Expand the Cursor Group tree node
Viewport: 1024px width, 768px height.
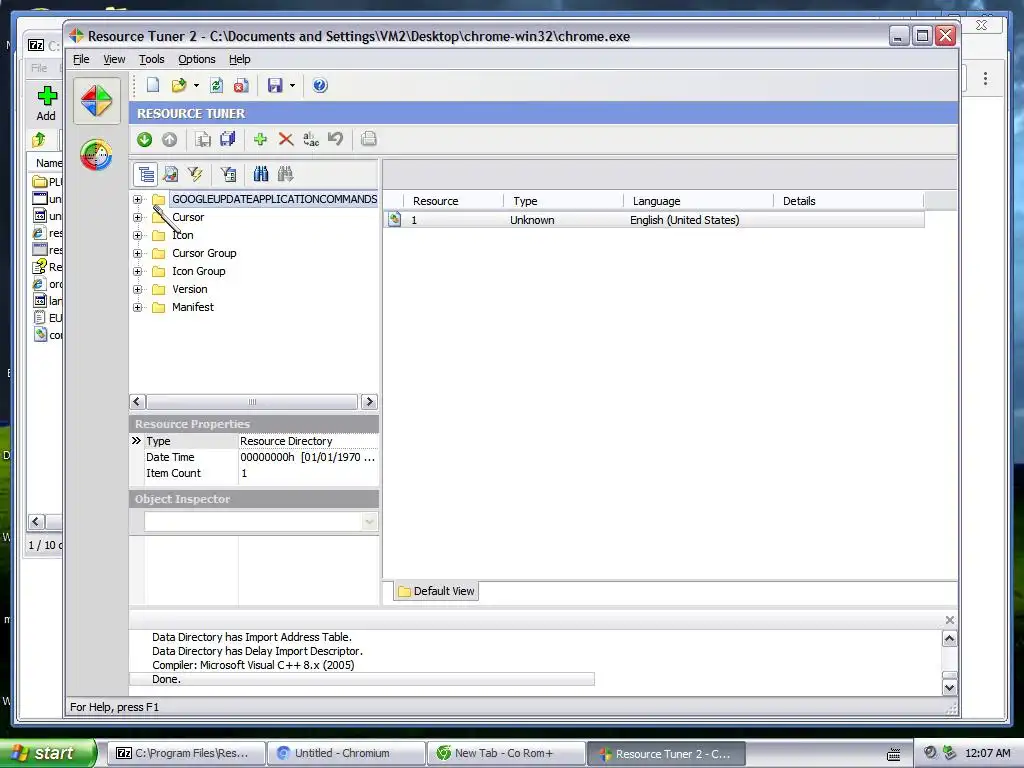[137, 253]
